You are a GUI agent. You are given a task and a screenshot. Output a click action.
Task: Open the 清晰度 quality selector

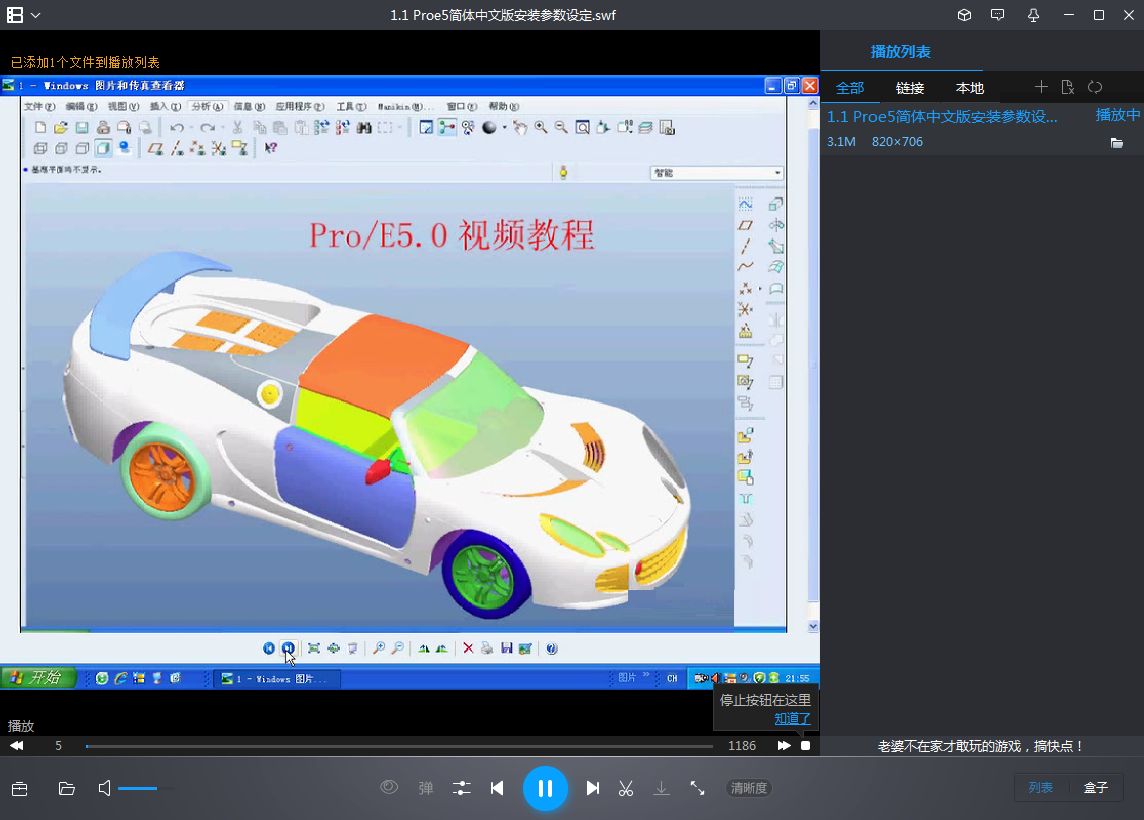tap(748, 787)
